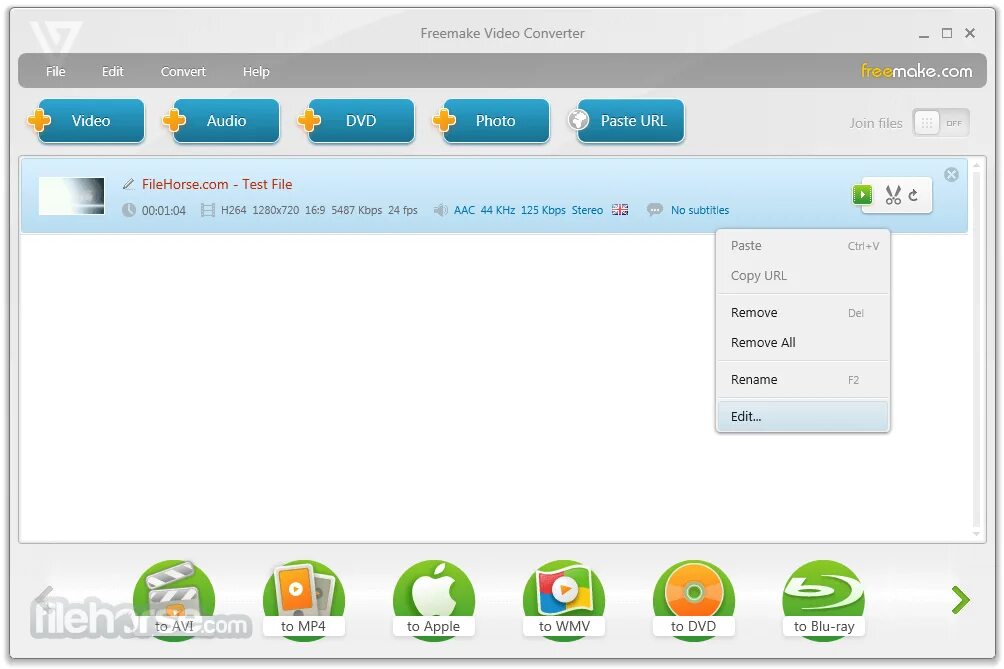Open the Convert menu
This screenshot has width=1004, height=669.
[183, 72]
